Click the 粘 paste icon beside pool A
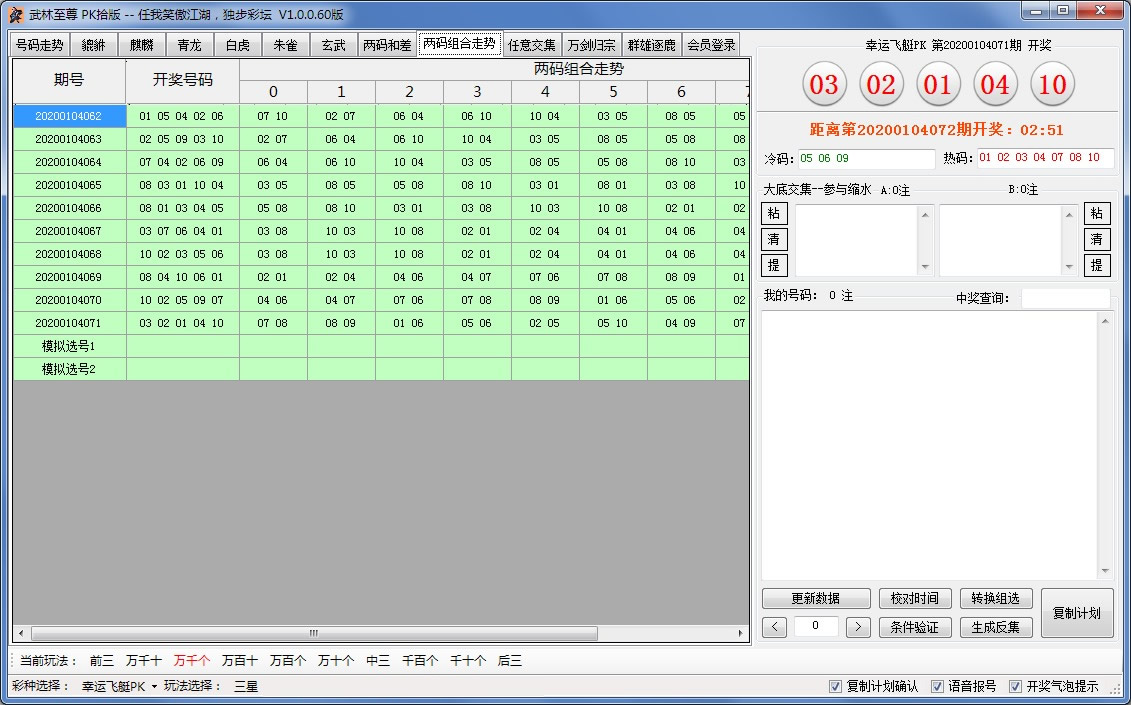This screenshot has width=1131, height=705. coord(774,213)
